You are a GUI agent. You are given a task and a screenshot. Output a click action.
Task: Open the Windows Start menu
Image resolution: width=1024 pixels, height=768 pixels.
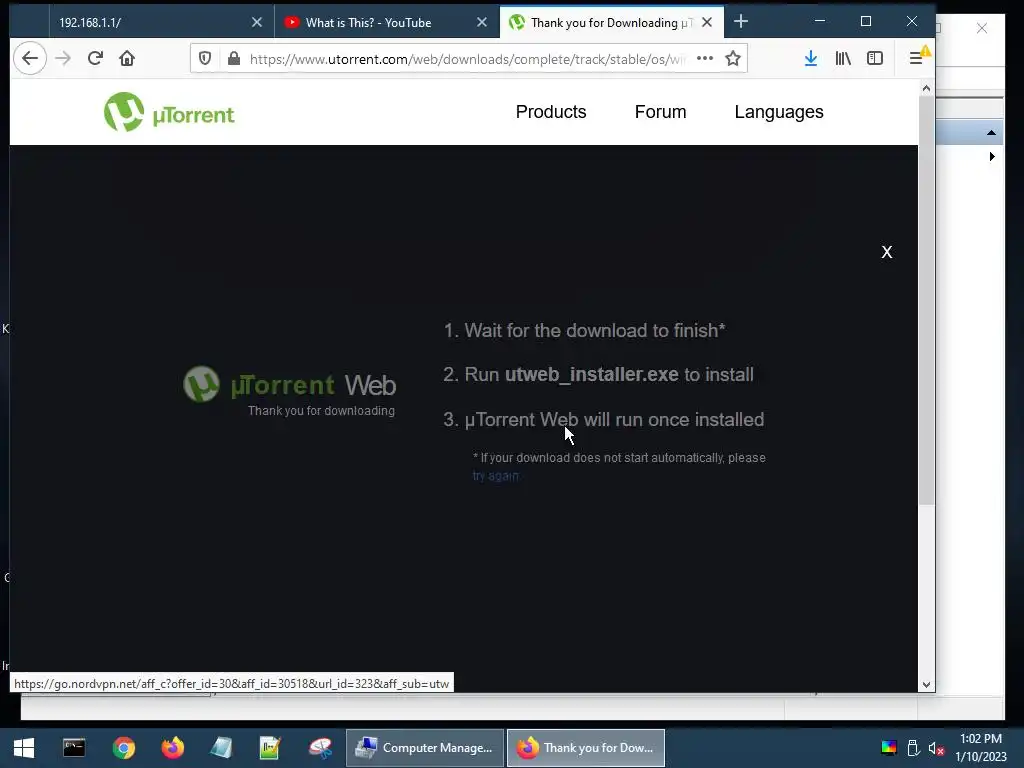click(24, 748)
